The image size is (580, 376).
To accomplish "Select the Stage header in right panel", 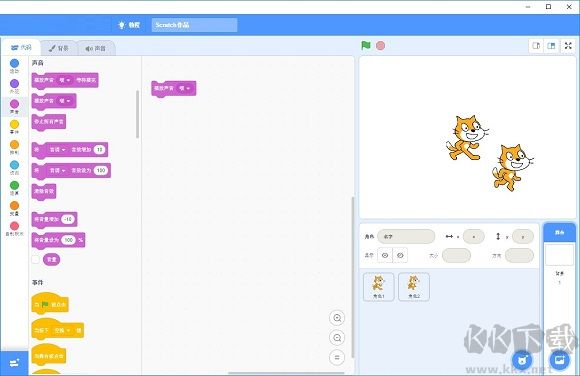I will (x=559, y=232).
